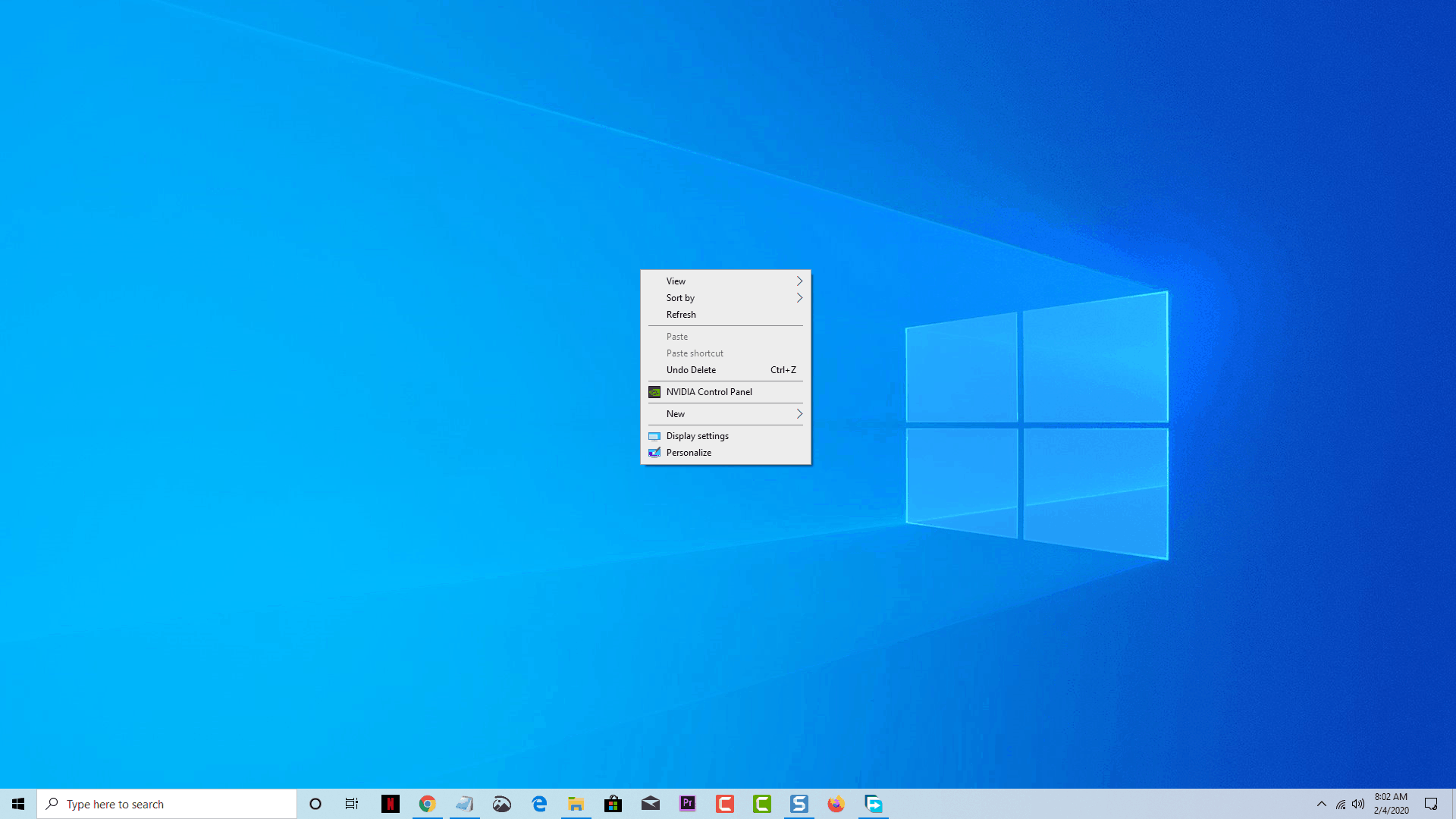Open Snagit from the taskbar
The image size is (1456, 819).
(x=799, y=804)
